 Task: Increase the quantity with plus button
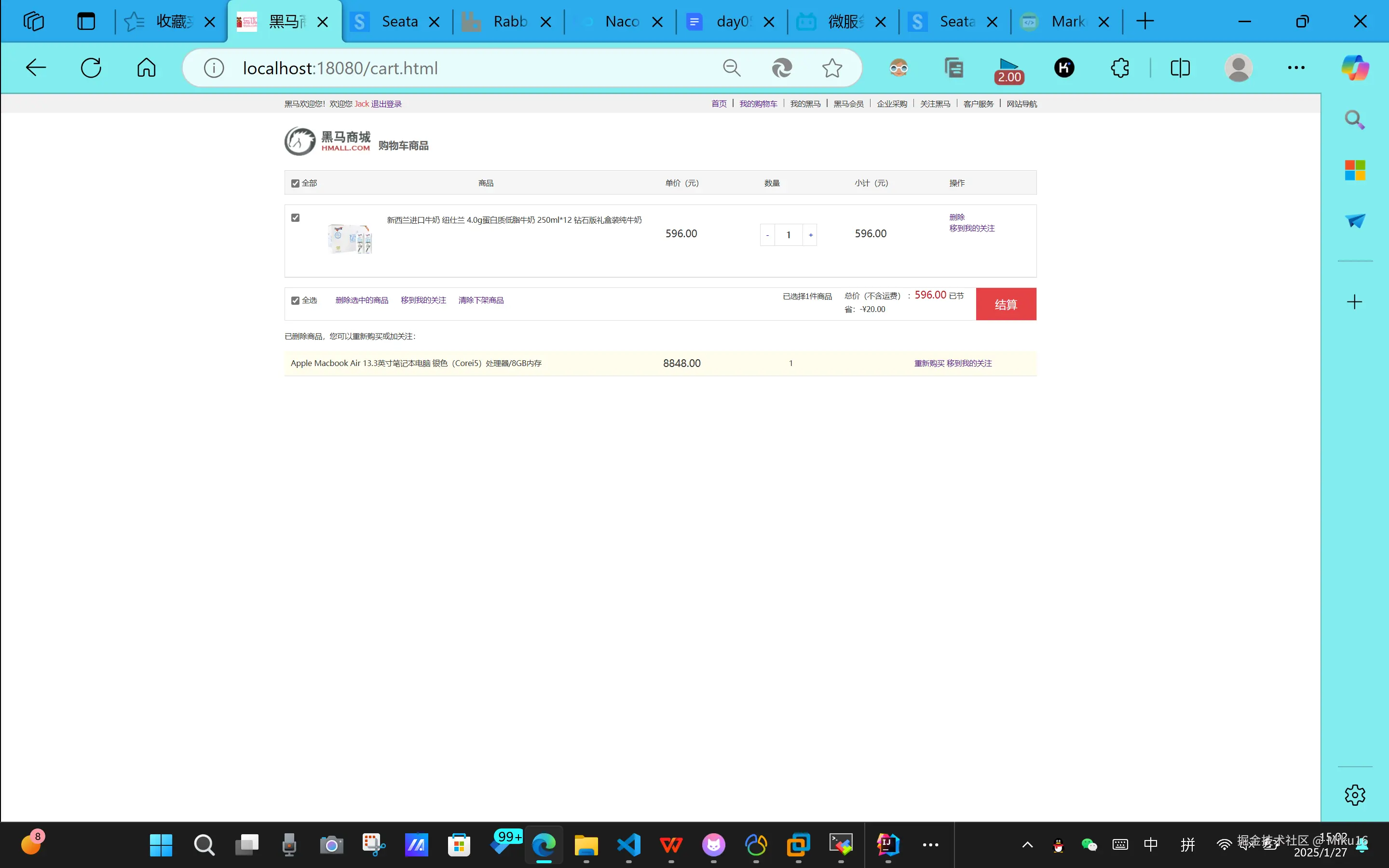[810, 235]
